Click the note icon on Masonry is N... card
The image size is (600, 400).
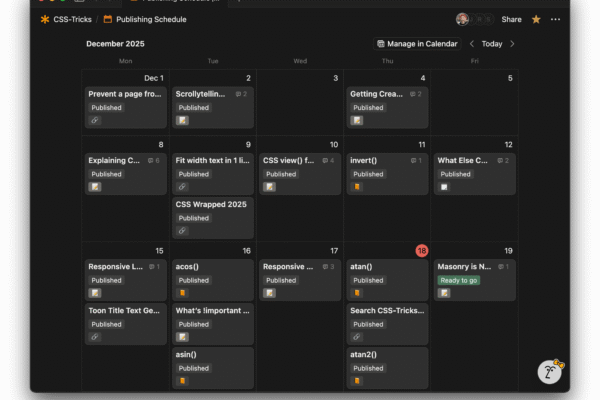(x=444, y=293)
